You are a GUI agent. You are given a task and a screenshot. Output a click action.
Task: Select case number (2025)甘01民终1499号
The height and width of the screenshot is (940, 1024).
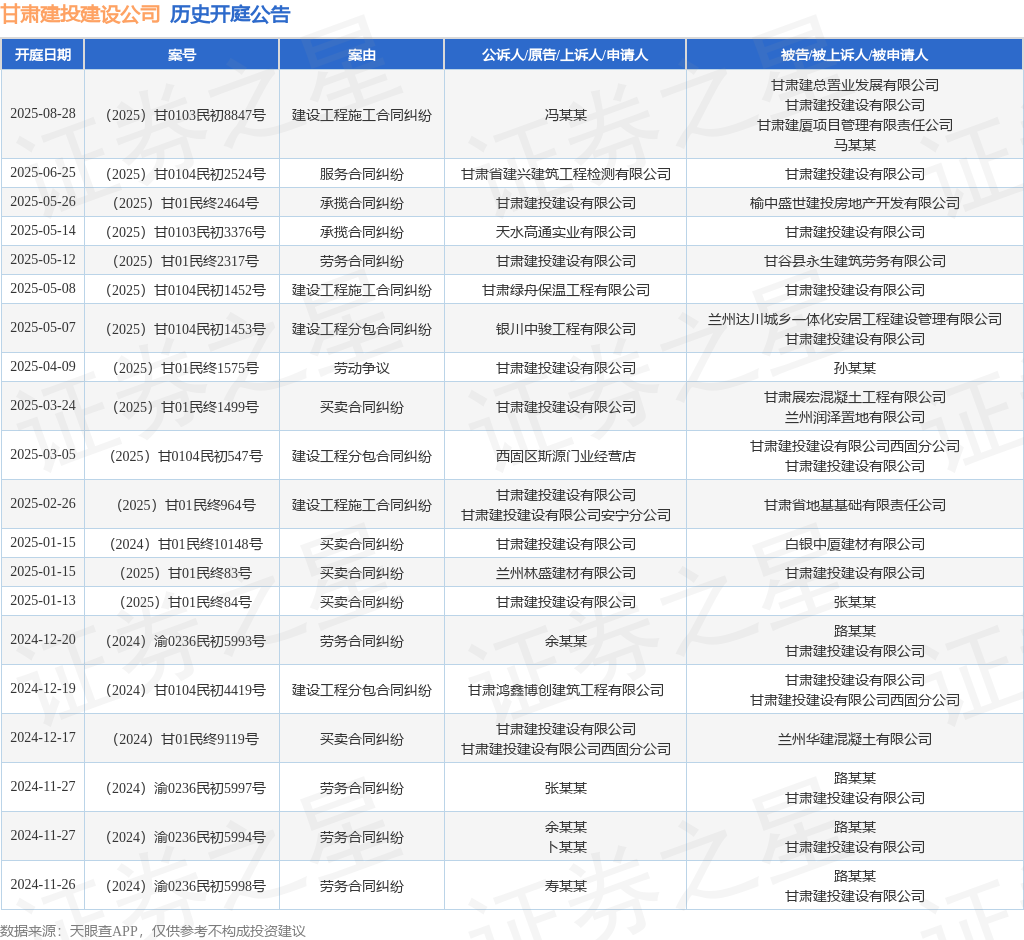tap(185, 407)
